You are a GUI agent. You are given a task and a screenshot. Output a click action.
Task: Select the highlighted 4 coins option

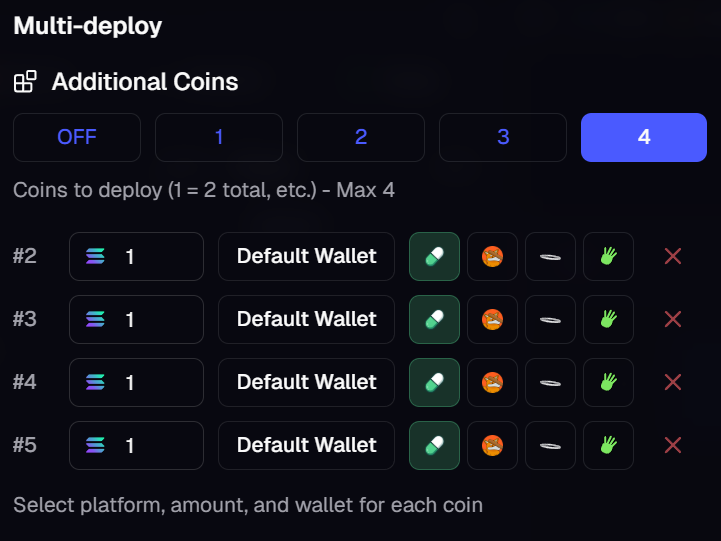coord(644,137)
